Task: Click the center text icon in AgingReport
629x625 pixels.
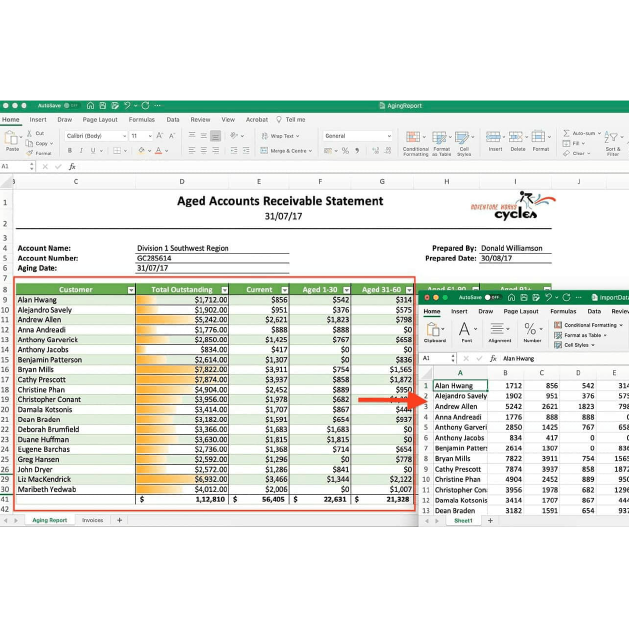Action: point(204,150)
